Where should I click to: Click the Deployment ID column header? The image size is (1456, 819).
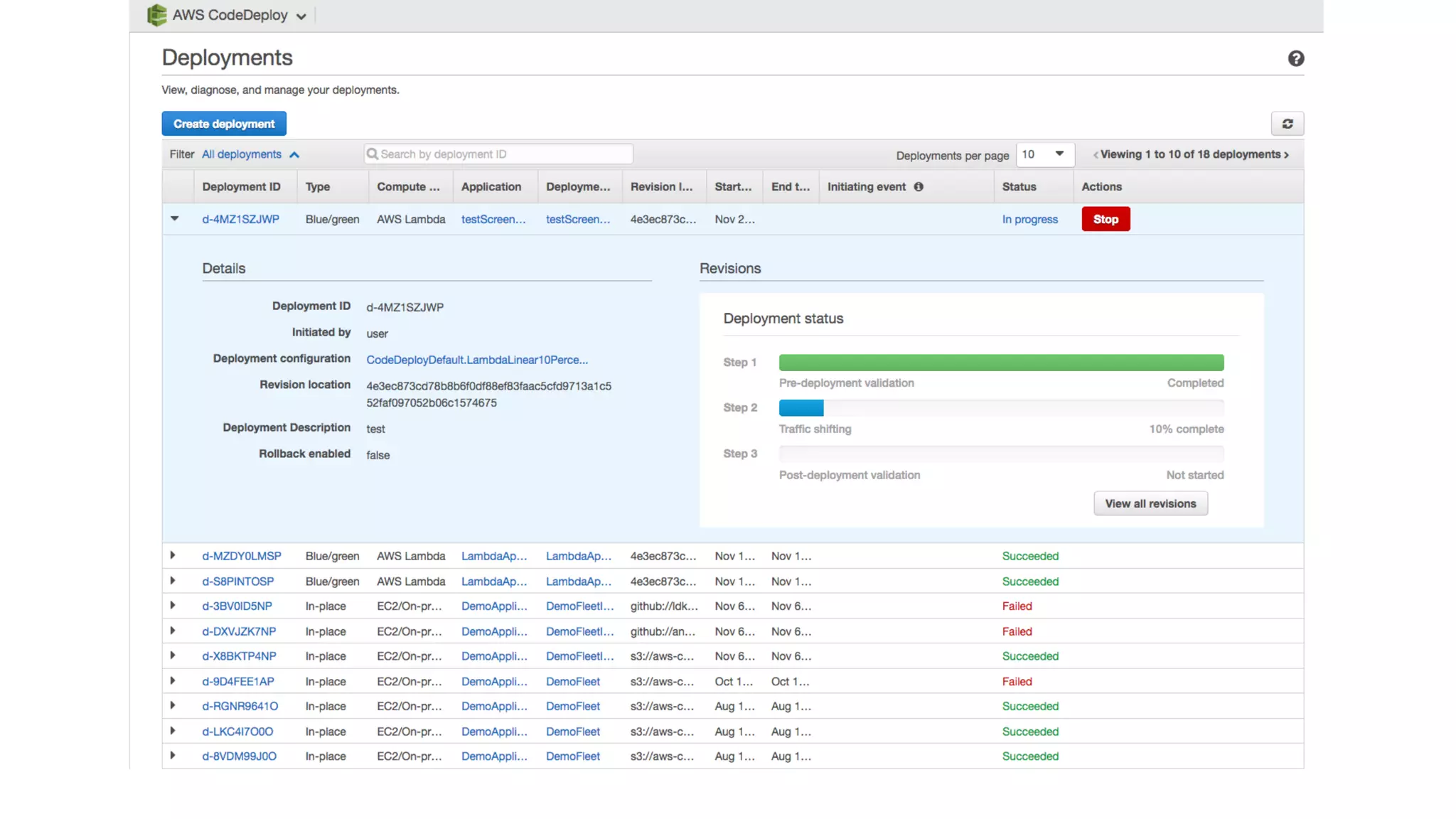241,187
